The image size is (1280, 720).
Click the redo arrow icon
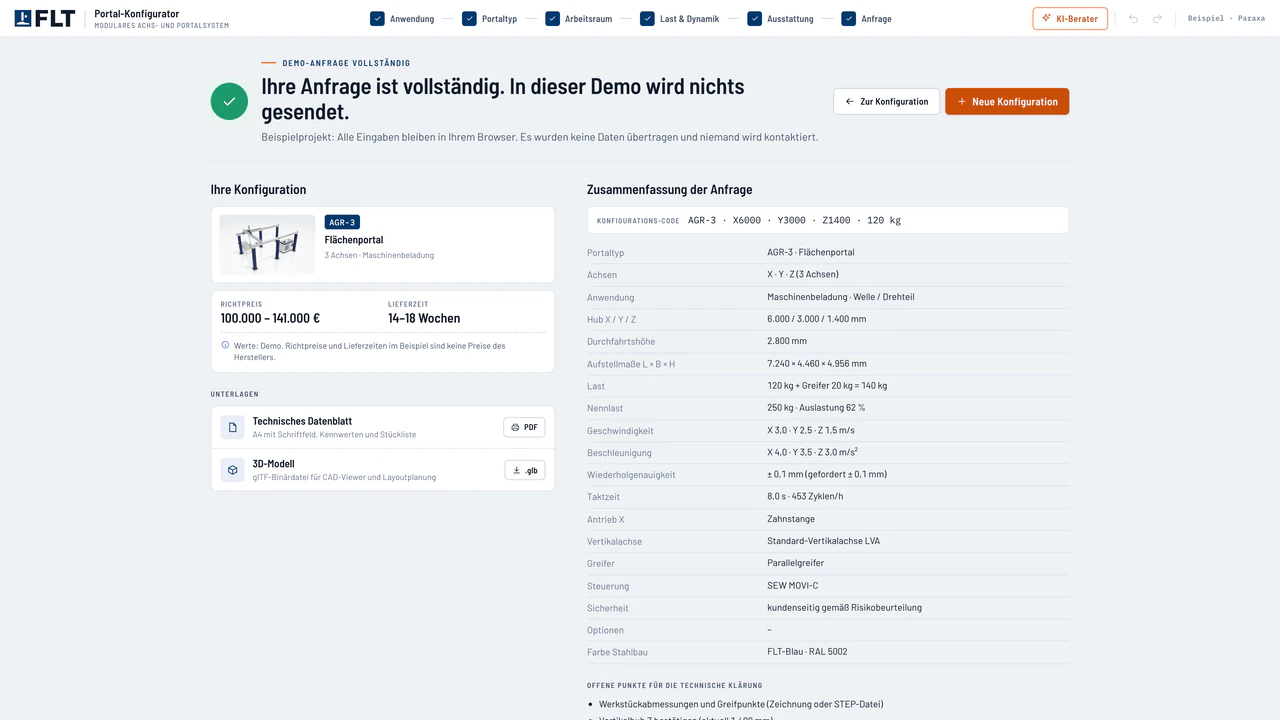click(1157, 19)
